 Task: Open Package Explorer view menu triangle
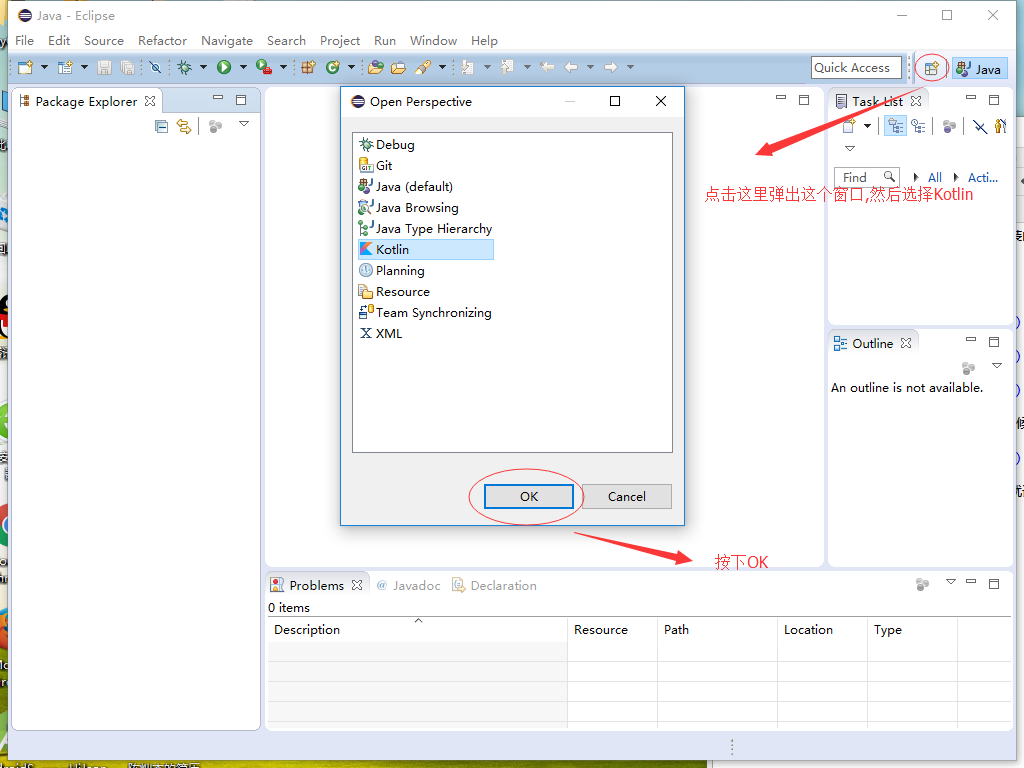[x=244, y=123]
